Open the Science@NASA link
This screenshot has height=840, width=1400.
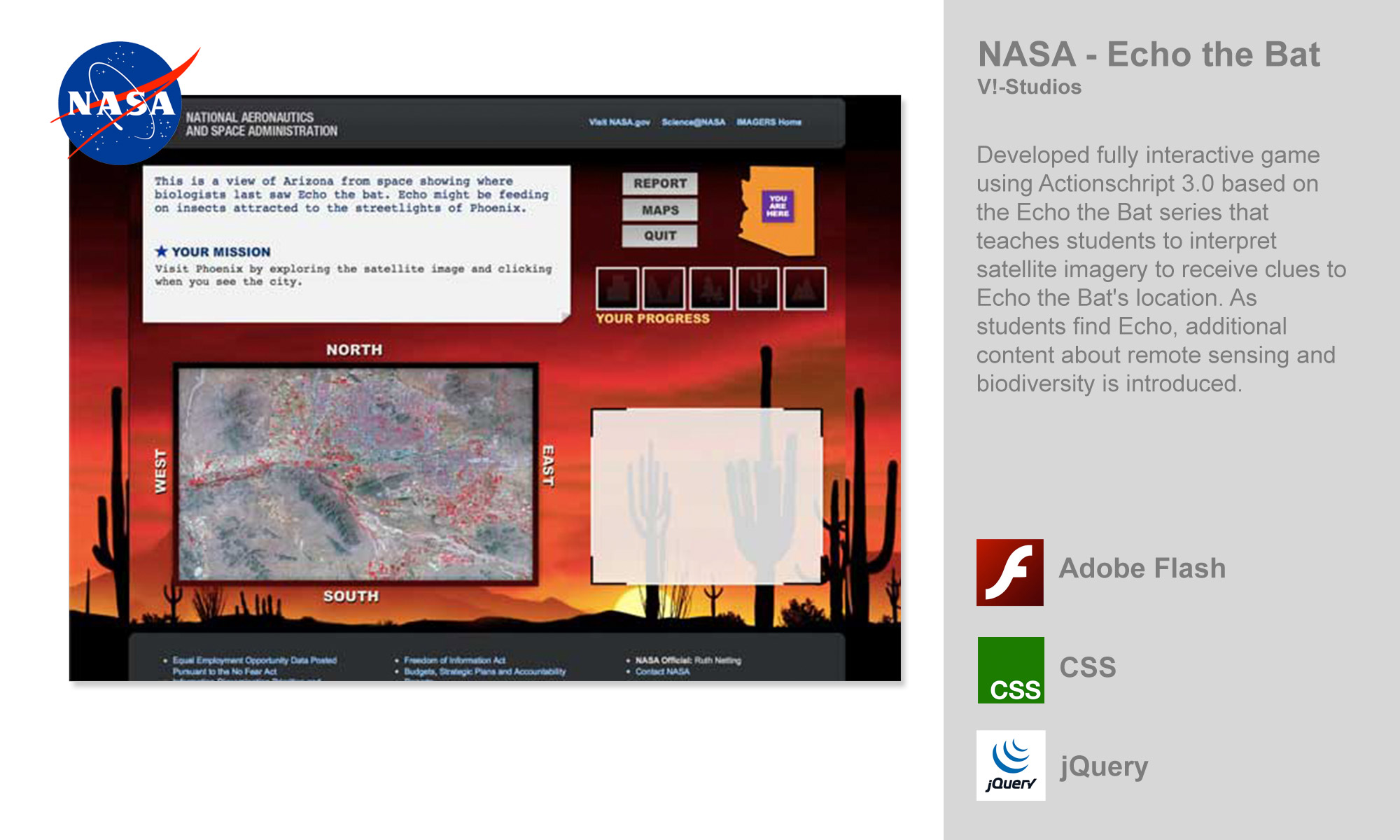(693, 122)
